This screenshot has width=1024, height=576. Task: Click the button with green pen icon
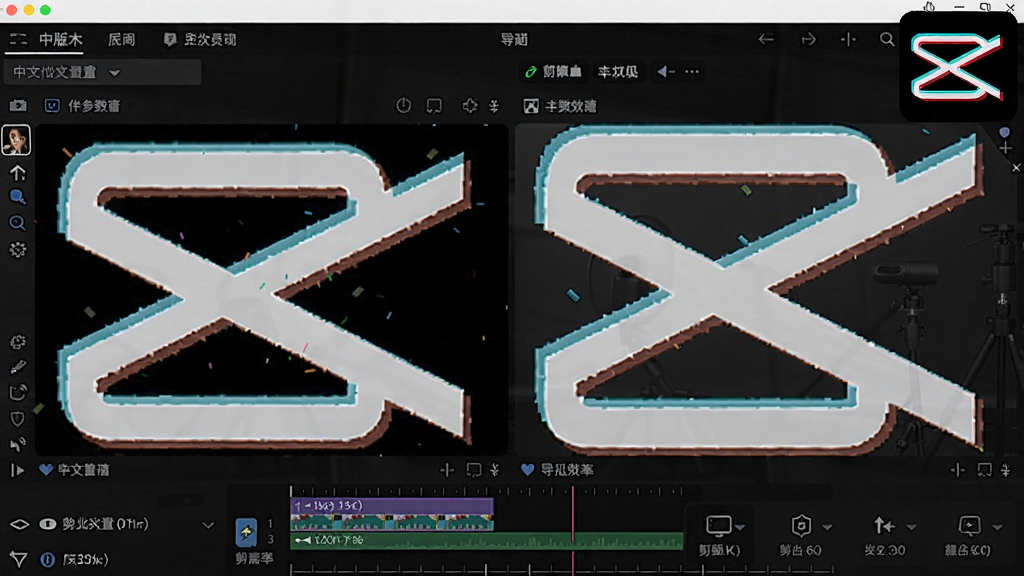554,72
